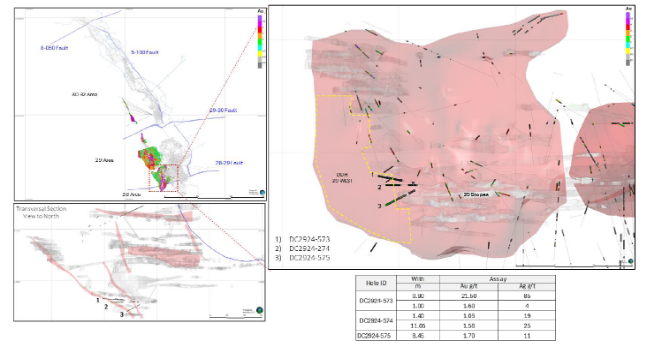Click drill hole marker 2 in 3D view
652x363 pixels.
[379, 188]
